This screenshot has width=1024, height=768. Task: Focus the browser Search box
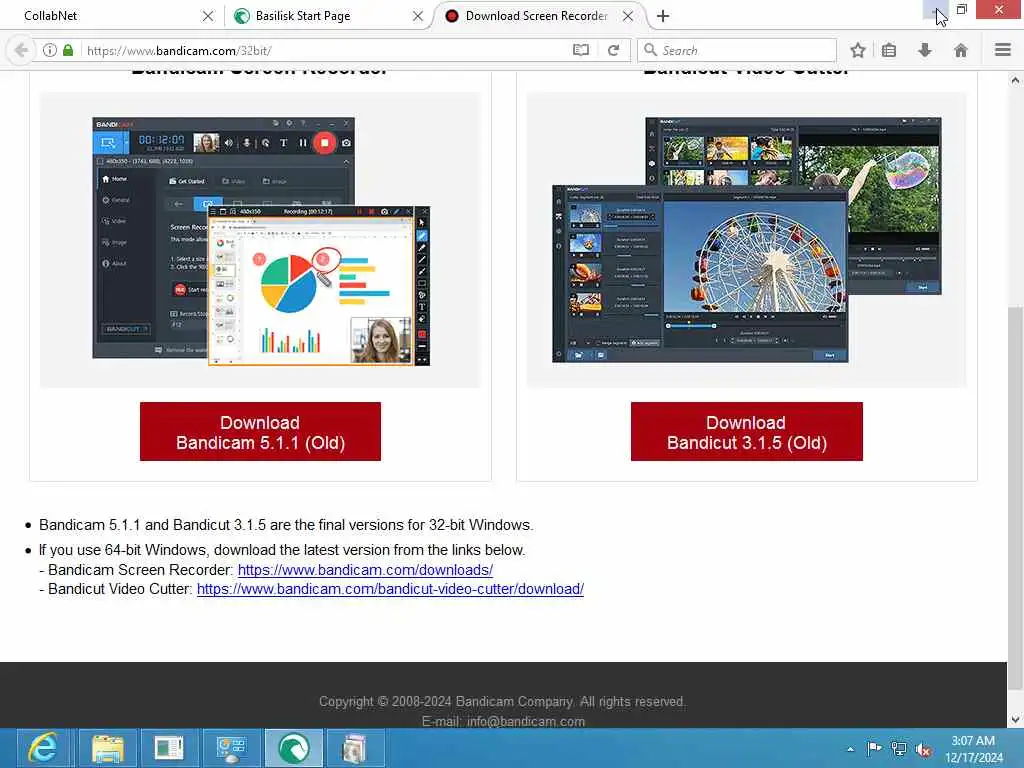click(737, 50)
